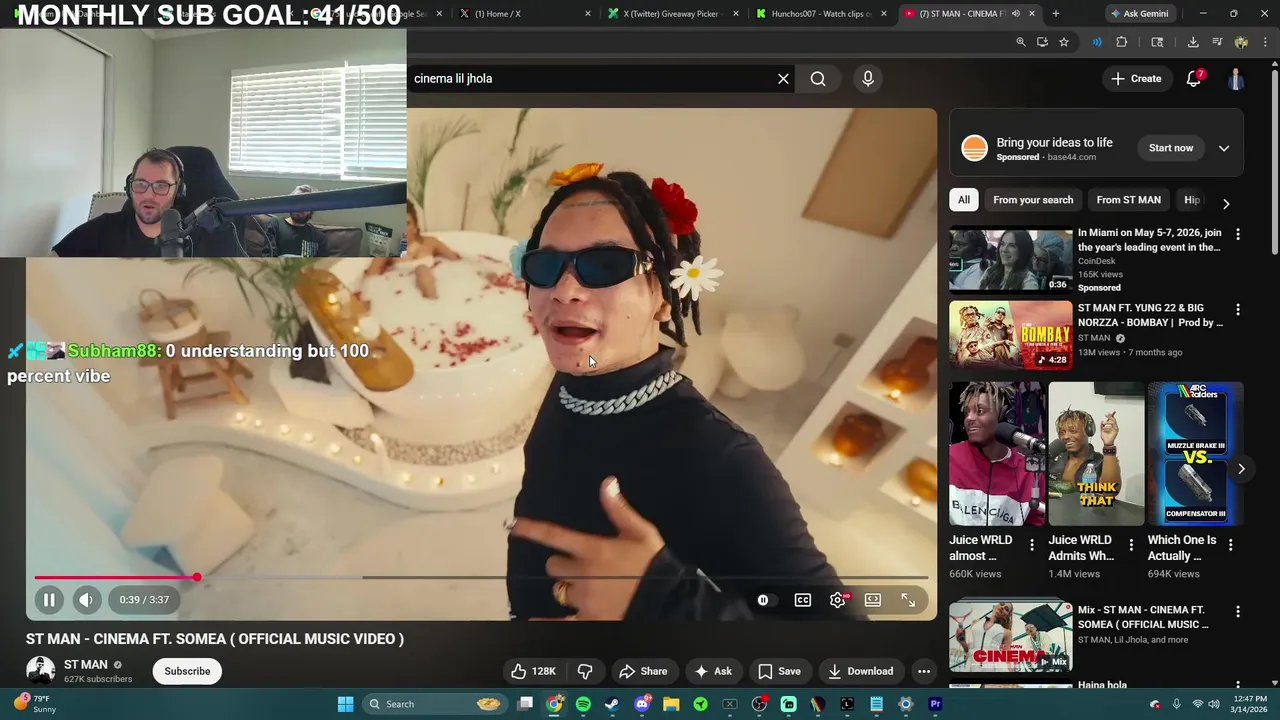Save video to a playlist
The width and height of the screenshot is (1280, 720).
[x=779, y=671]
